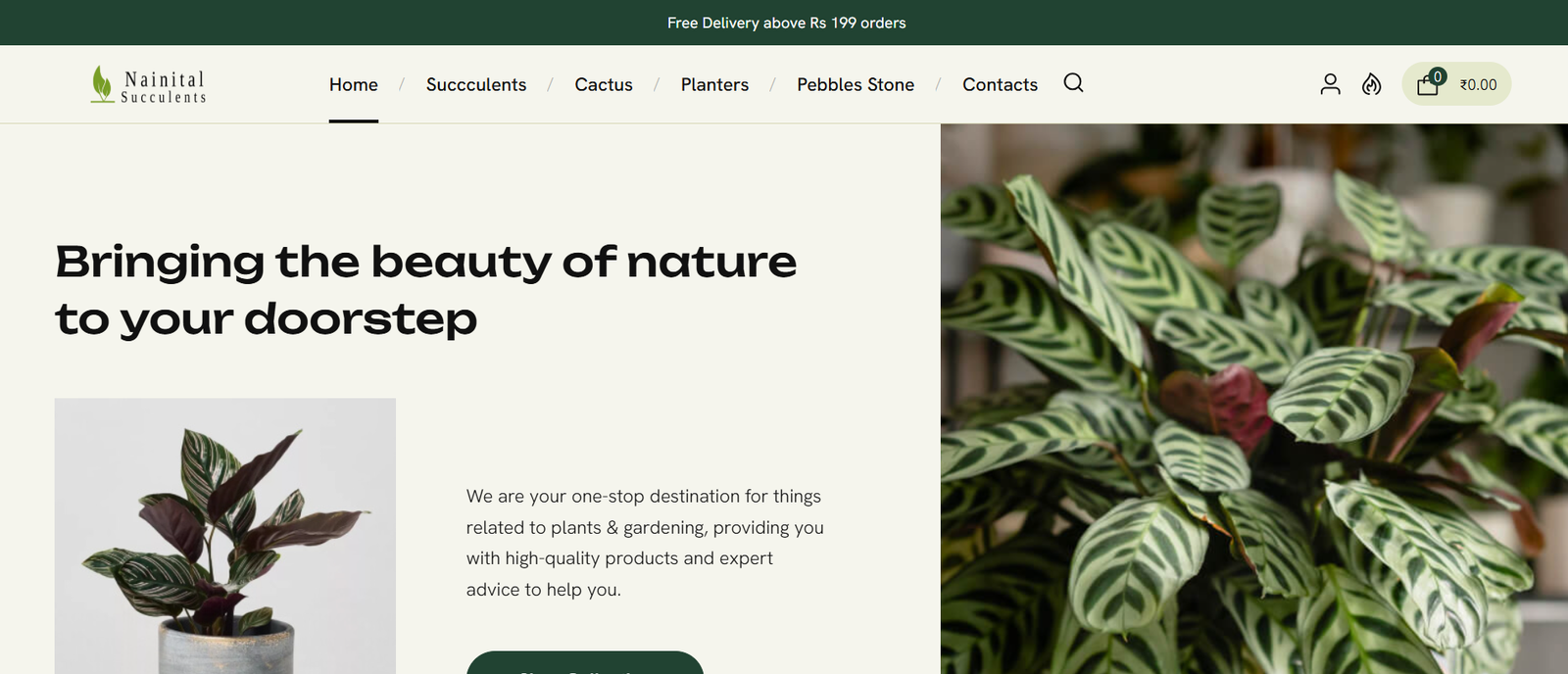Click the Nainital Succulents logo text
1568x674 pixels.
[164, 86]
